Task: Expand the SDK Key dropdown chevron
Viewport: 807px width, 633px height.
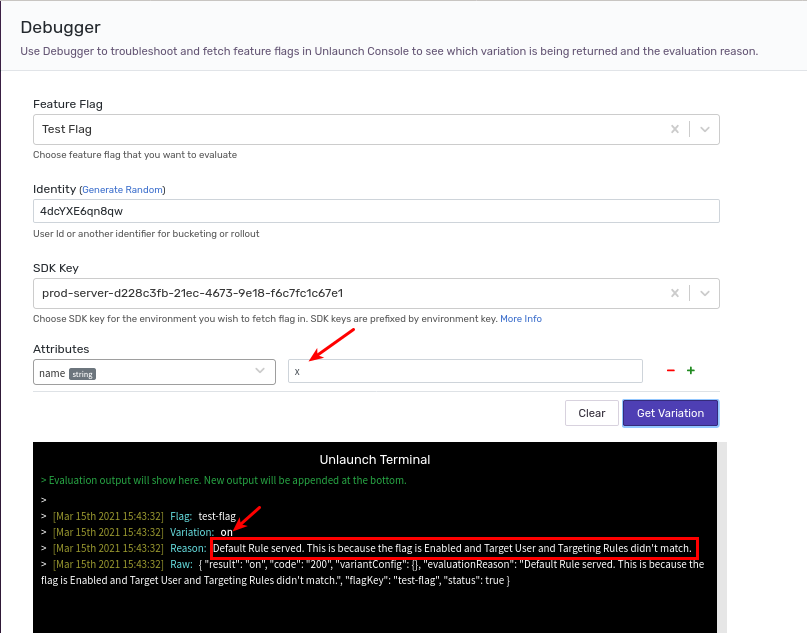Action: point(705,293)
